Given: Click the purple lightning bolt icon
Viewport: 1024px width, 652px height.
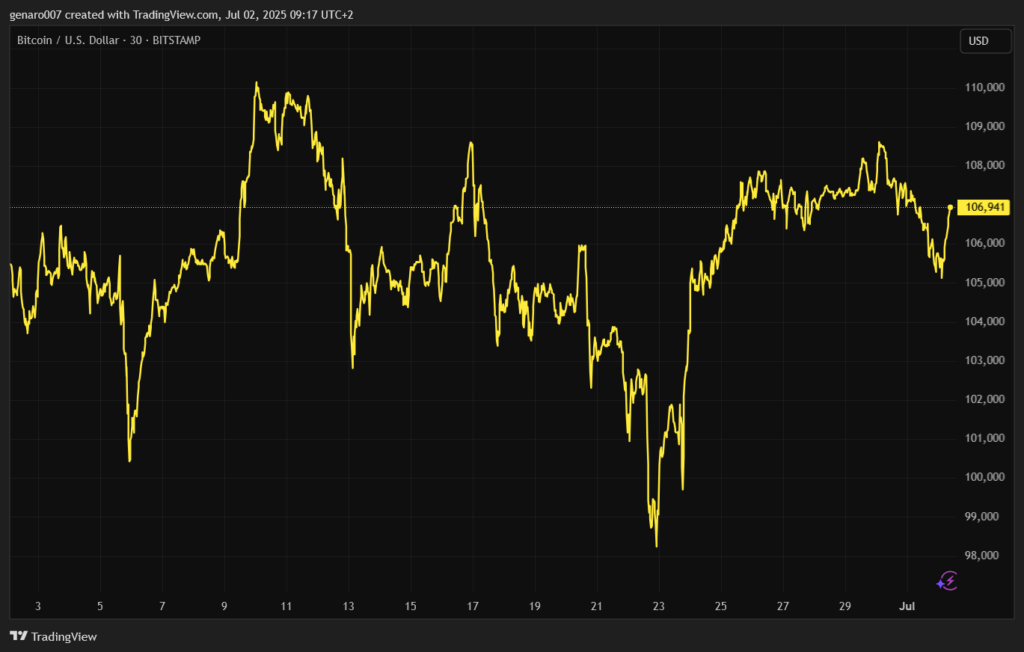Looking at the screenshot, I should pyautogui.click(x=948, y=579).
